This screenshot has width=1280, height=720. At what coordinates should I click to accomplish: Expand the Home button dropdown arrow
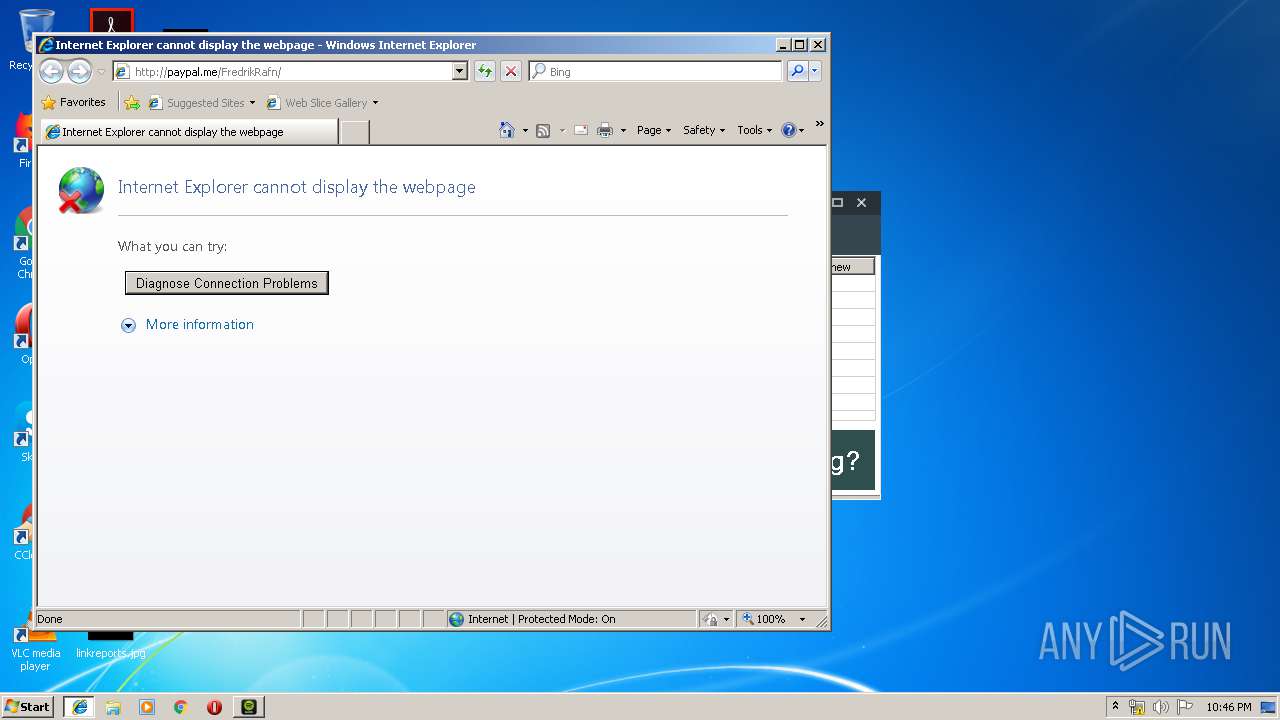tap(525, 130)
